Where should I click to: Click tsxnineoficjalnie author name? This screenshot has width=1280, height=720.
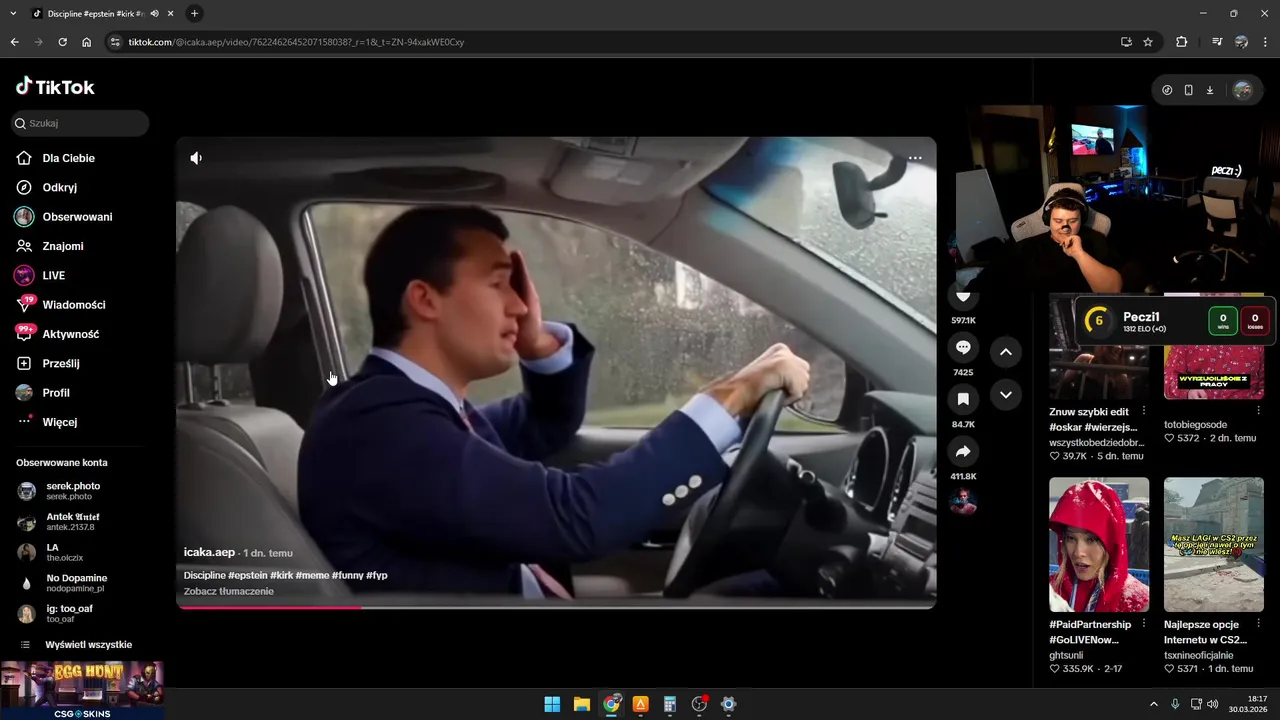click(1200, 655)
